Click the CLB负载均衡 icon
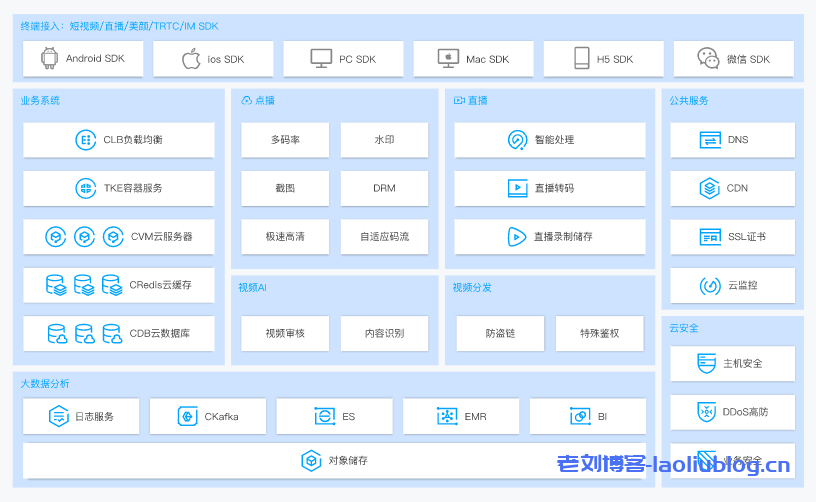This screenshot has height=502, width=816. click(86, 140)
